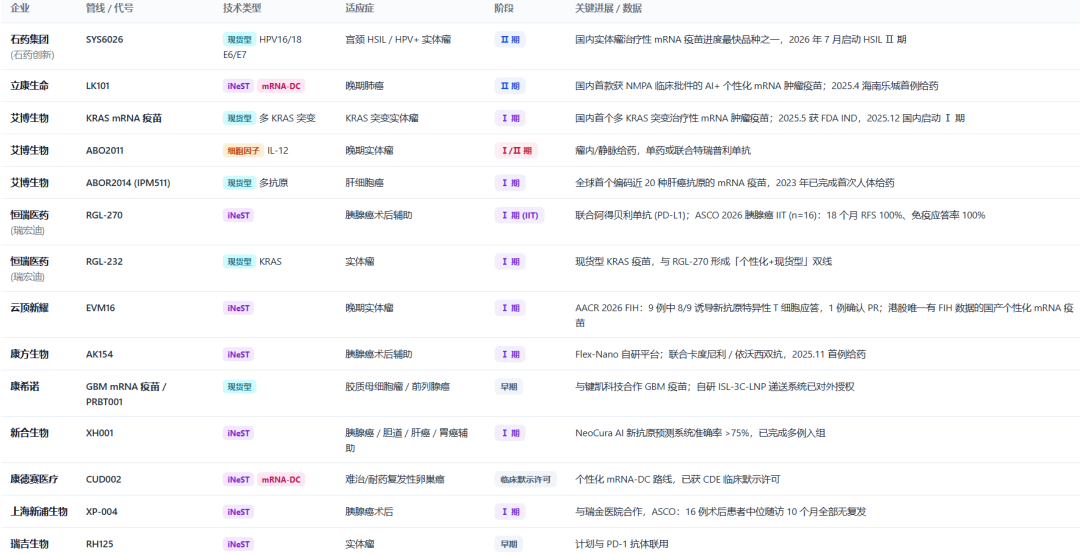This screenshot has width=1080, height=554.
Task: Click the mRNA-DC tag in the CUD002 row
Action: [x=281, y=480]
